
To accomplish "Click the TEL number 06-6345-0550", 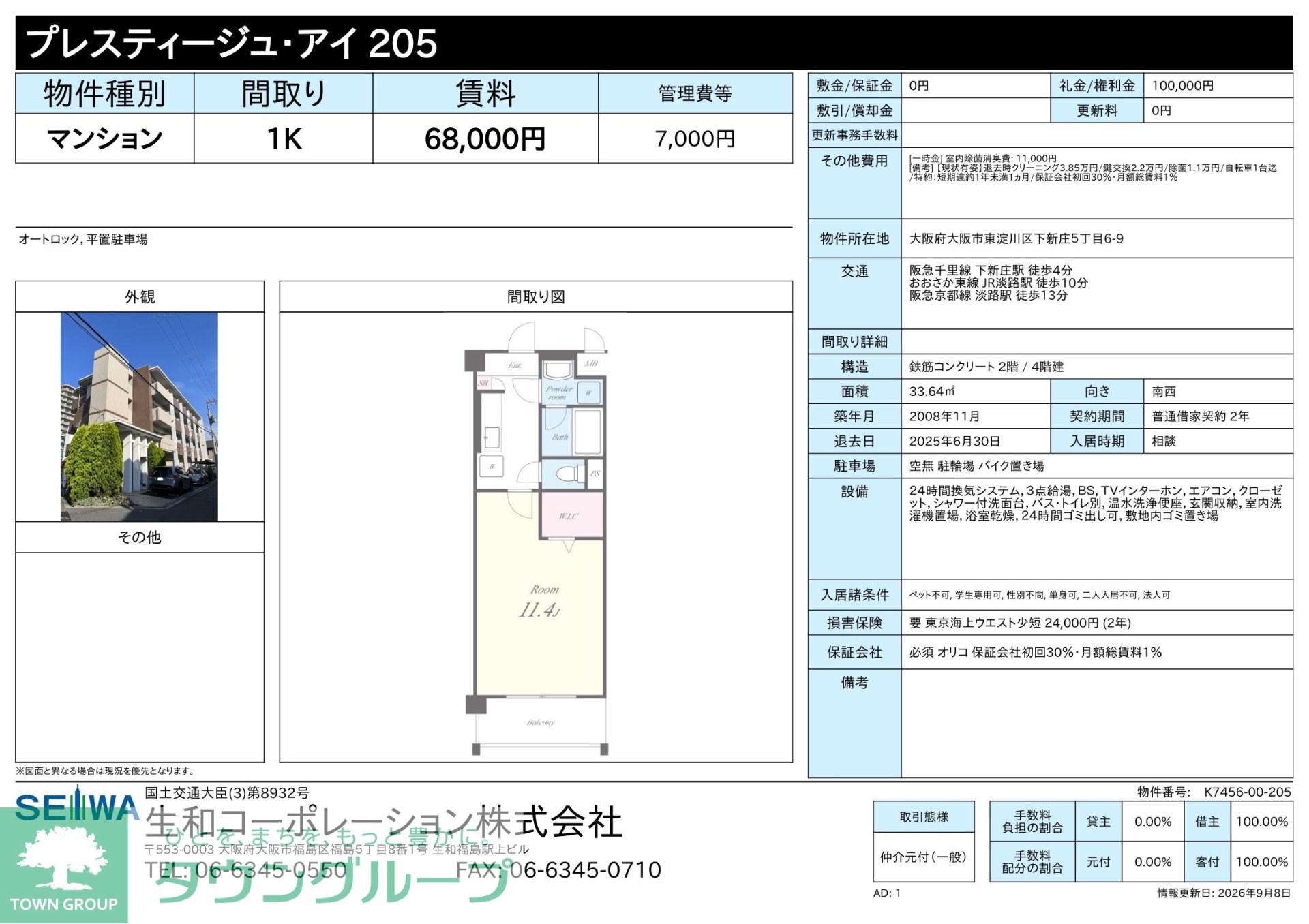I will [x=271, y=870].
